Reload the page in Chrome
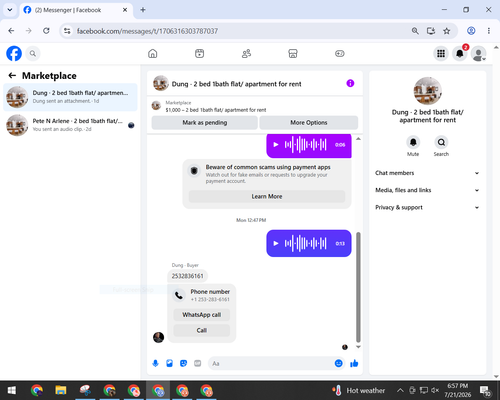The height and width of the screenshot is (400, 500). pyautogui.click(x=46, y=31)
